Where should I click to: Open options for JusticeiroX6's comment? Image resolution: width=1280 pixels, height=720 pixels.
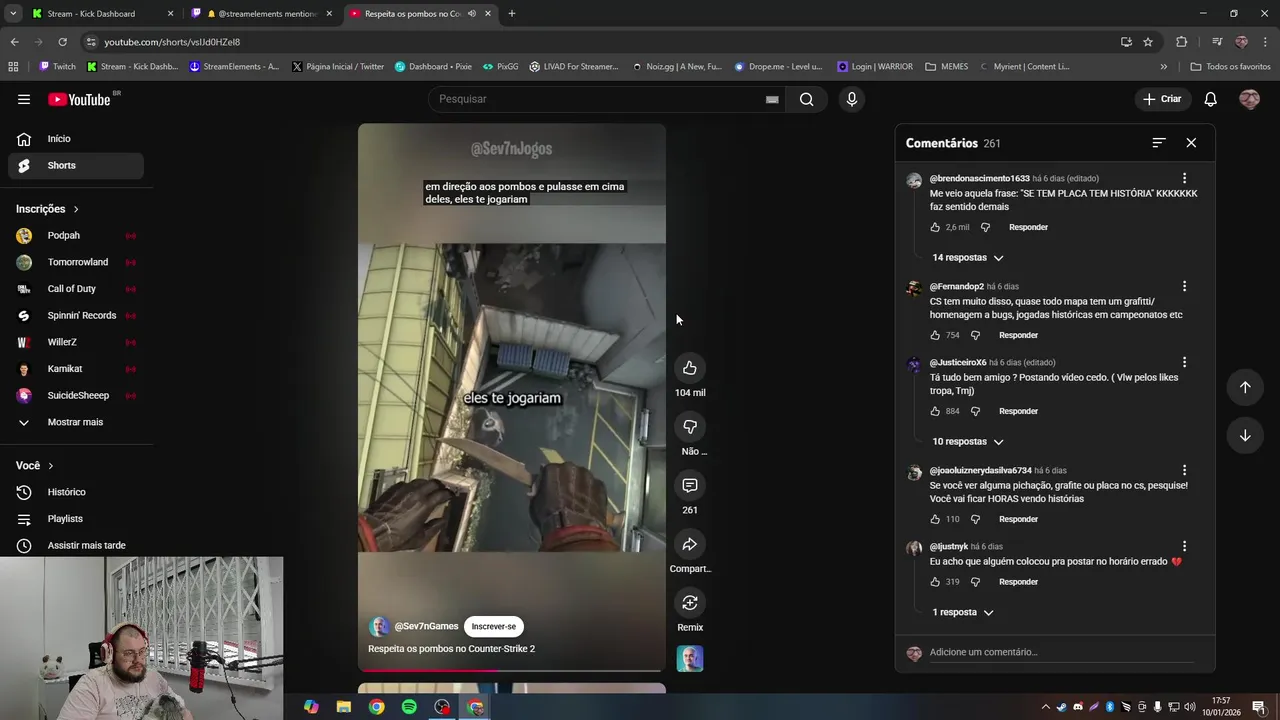[1184, 362]
